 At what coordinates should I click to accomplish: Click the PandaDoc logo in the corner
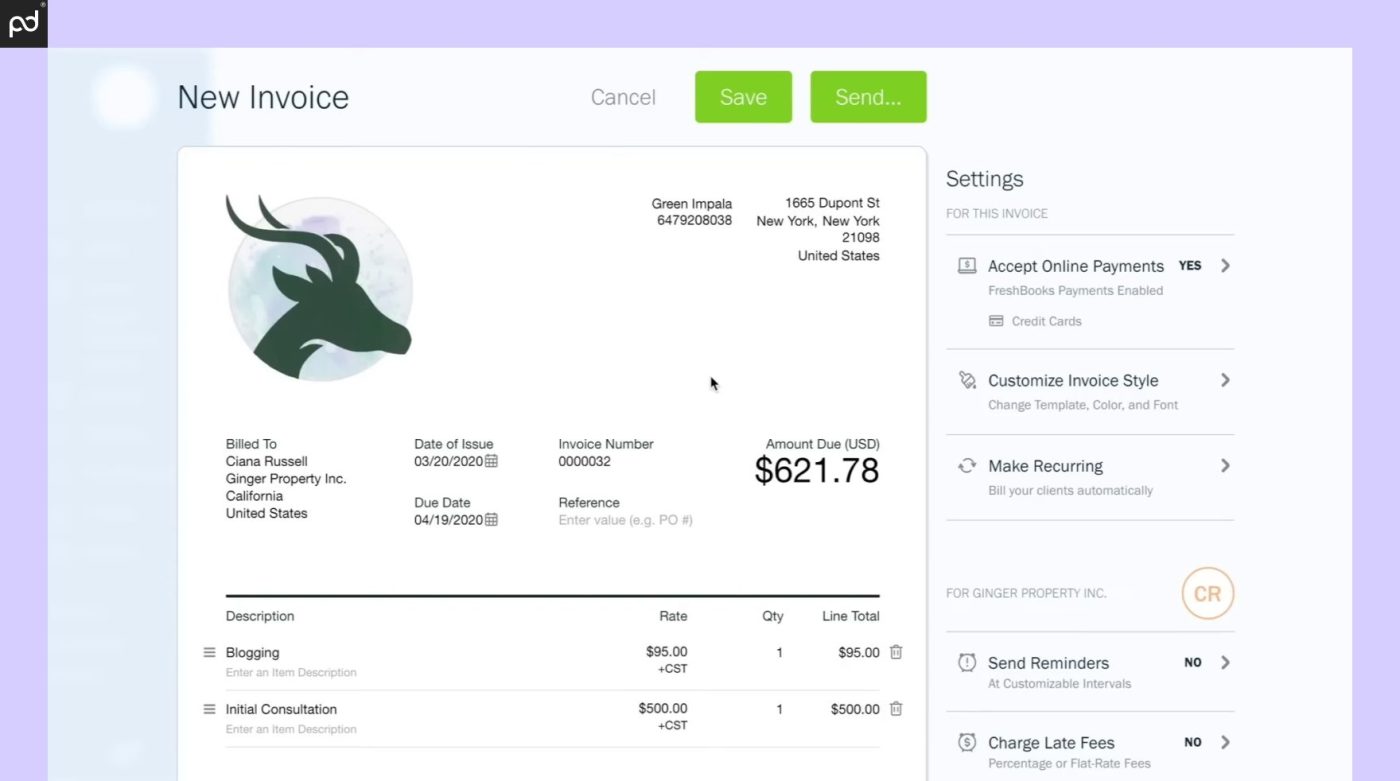pyautogui.click(x=23, y=23)
